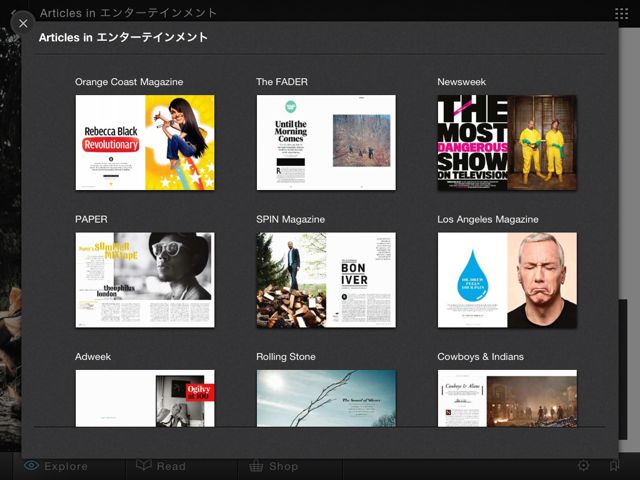Click the Adweek title label

click(93, 357)
